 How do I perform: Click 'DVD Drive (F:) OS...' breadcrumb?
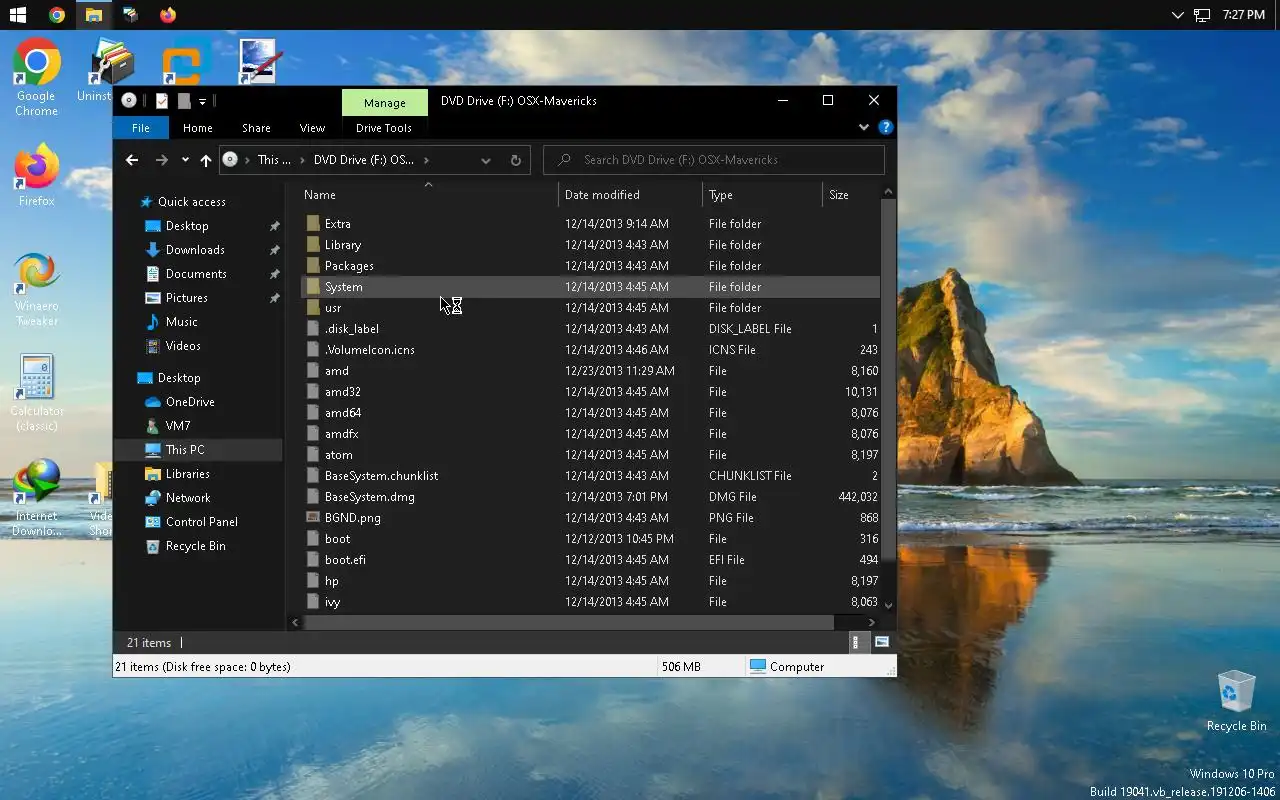364,160
